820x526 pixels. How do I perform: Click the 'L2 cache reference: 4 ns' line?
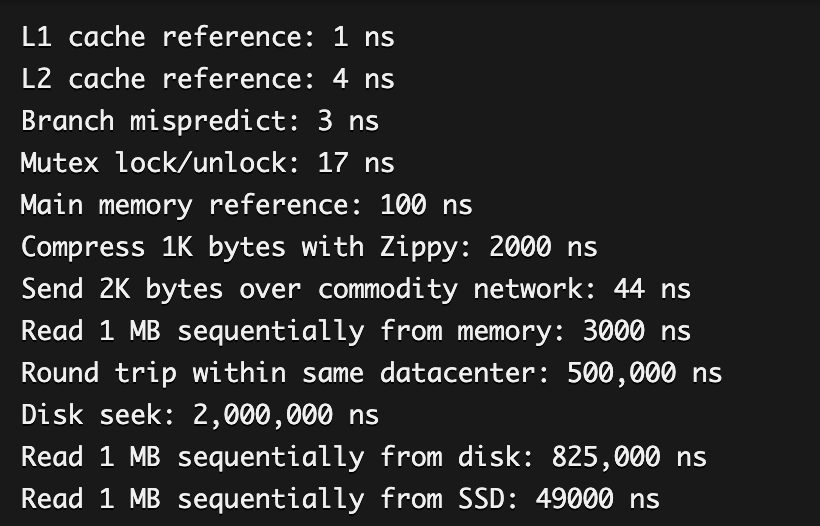tap(208, 79)
